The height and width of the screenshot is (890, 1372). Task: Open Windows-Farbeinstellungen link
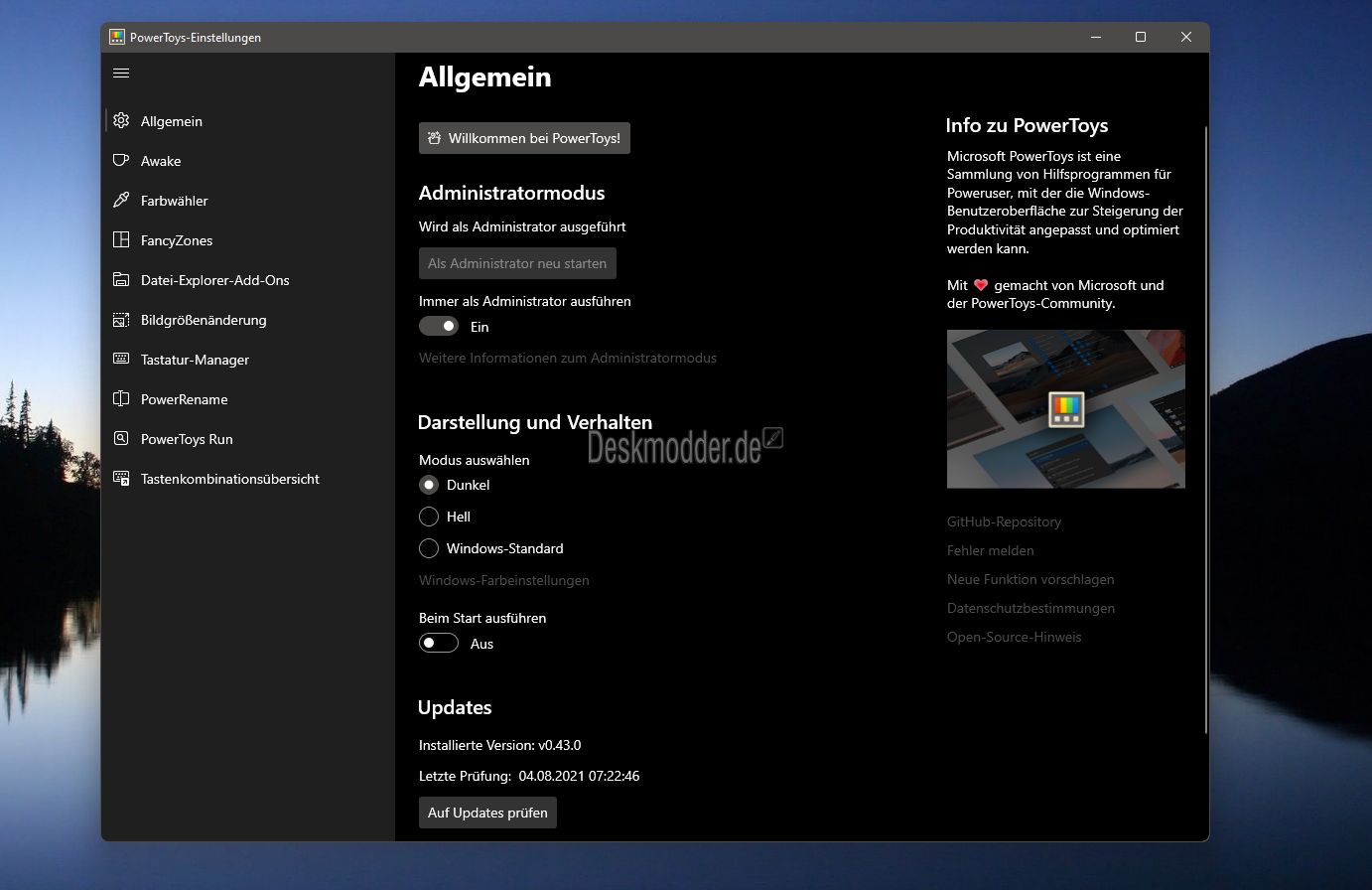(x=504, y=580)
